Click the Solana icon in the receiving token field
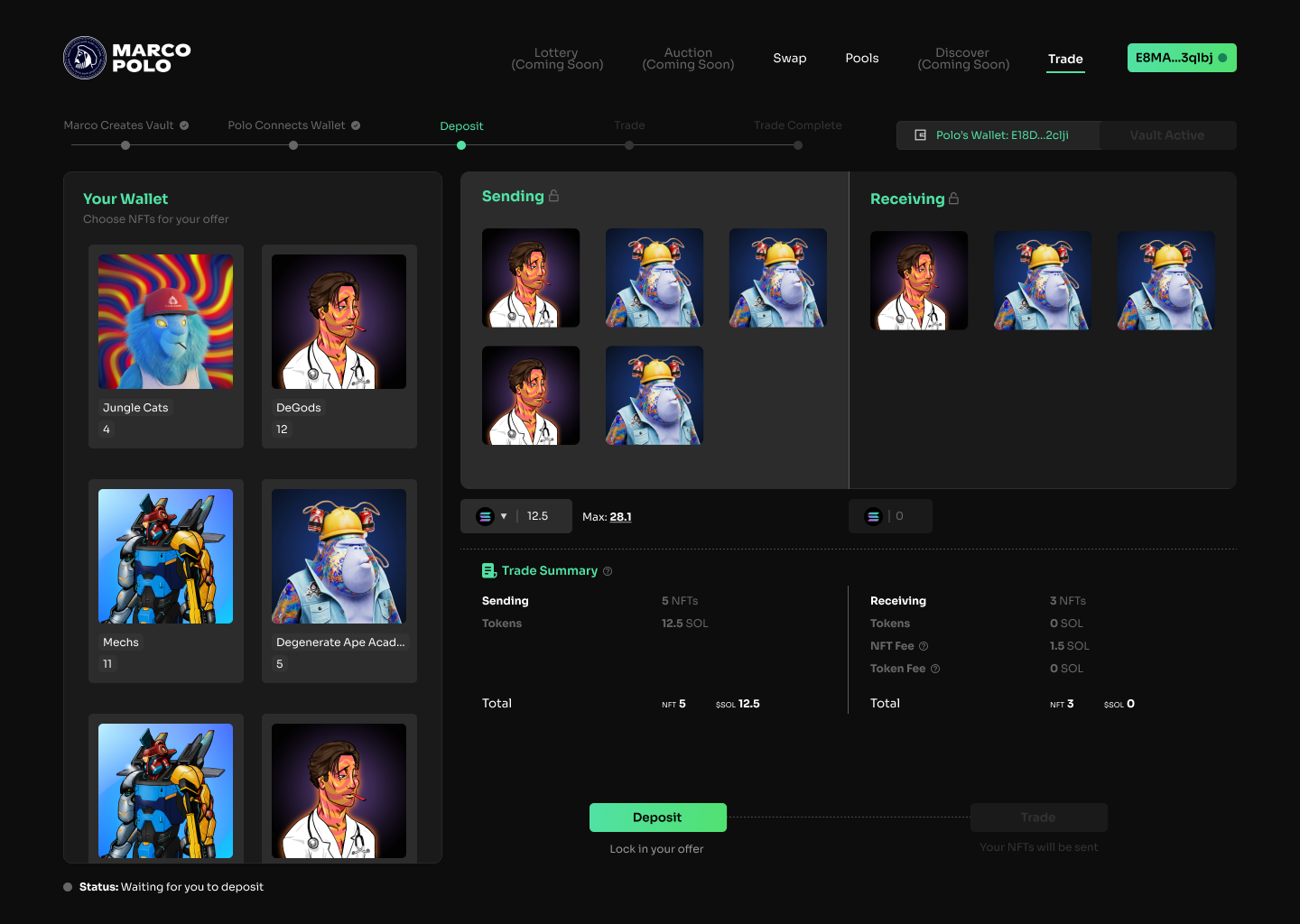1300x924 pixels. [872, 516]
